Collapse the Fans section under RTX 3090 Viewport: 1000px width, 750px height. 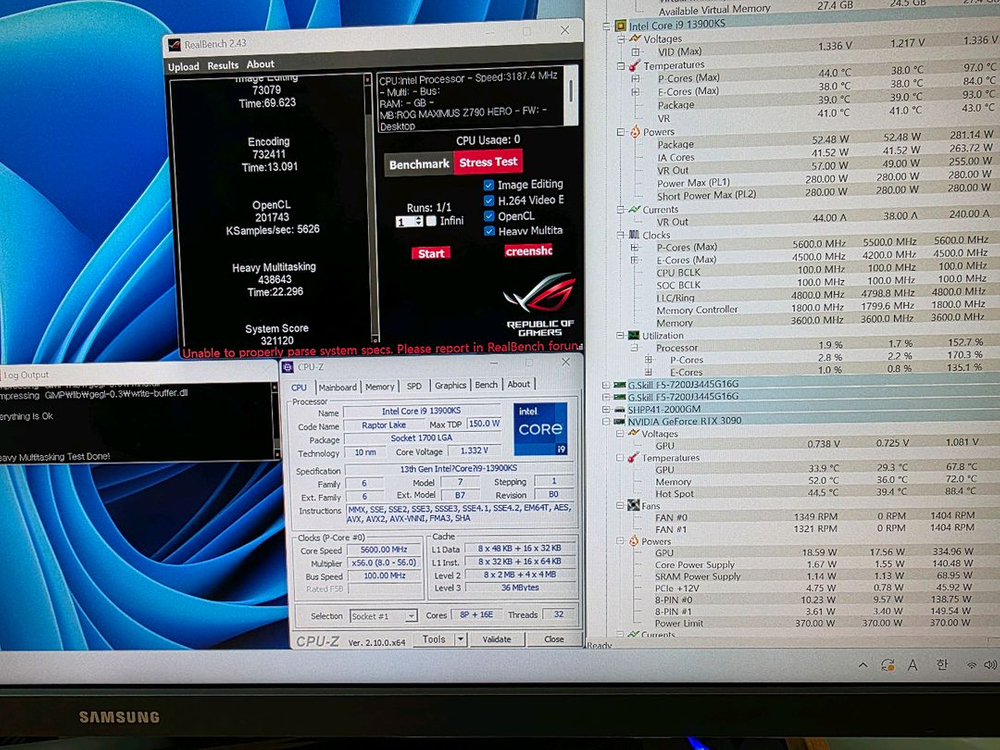pyautogui.click(x=620, y=505)
